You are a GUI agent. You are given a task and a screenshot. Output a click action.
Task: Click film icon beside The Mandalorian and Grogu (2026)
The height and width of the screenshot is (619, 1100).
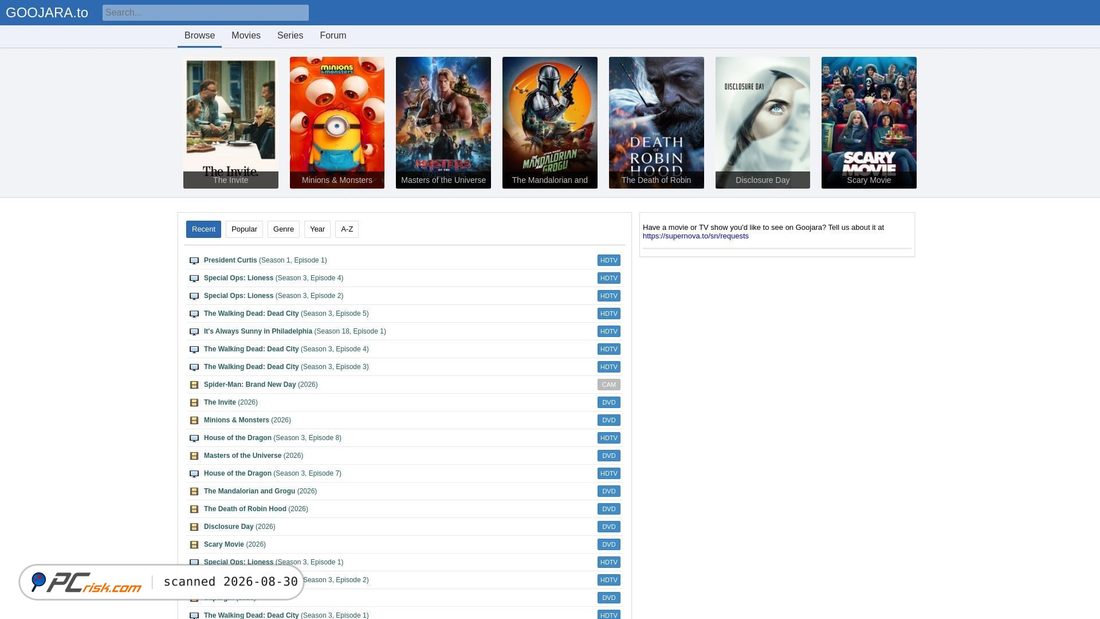194,491
